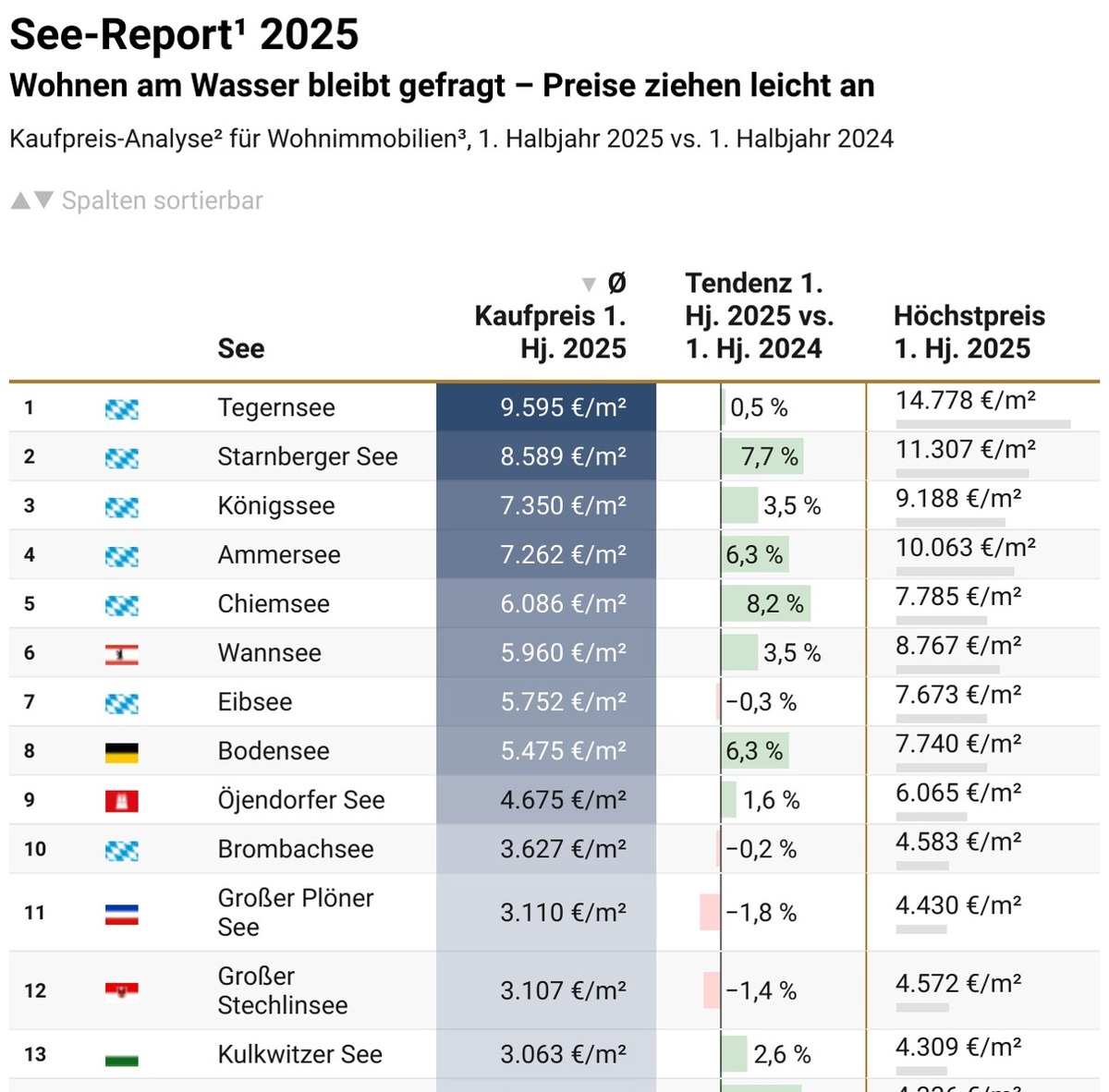Click the Bavarian flag beside Chiemsee

[x=122, y=605]
